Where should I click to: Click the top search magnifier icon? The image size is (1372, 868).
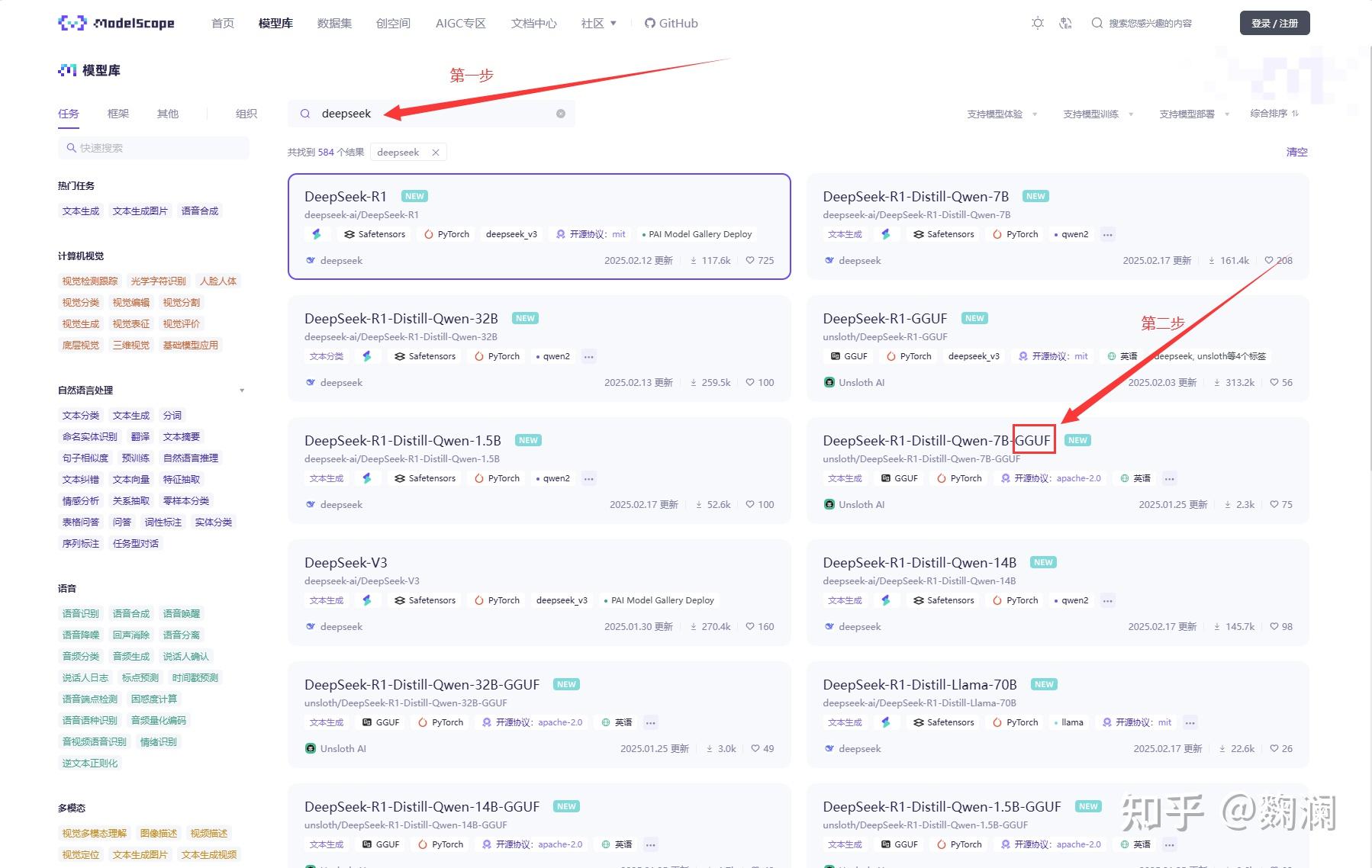(1097, 23)
